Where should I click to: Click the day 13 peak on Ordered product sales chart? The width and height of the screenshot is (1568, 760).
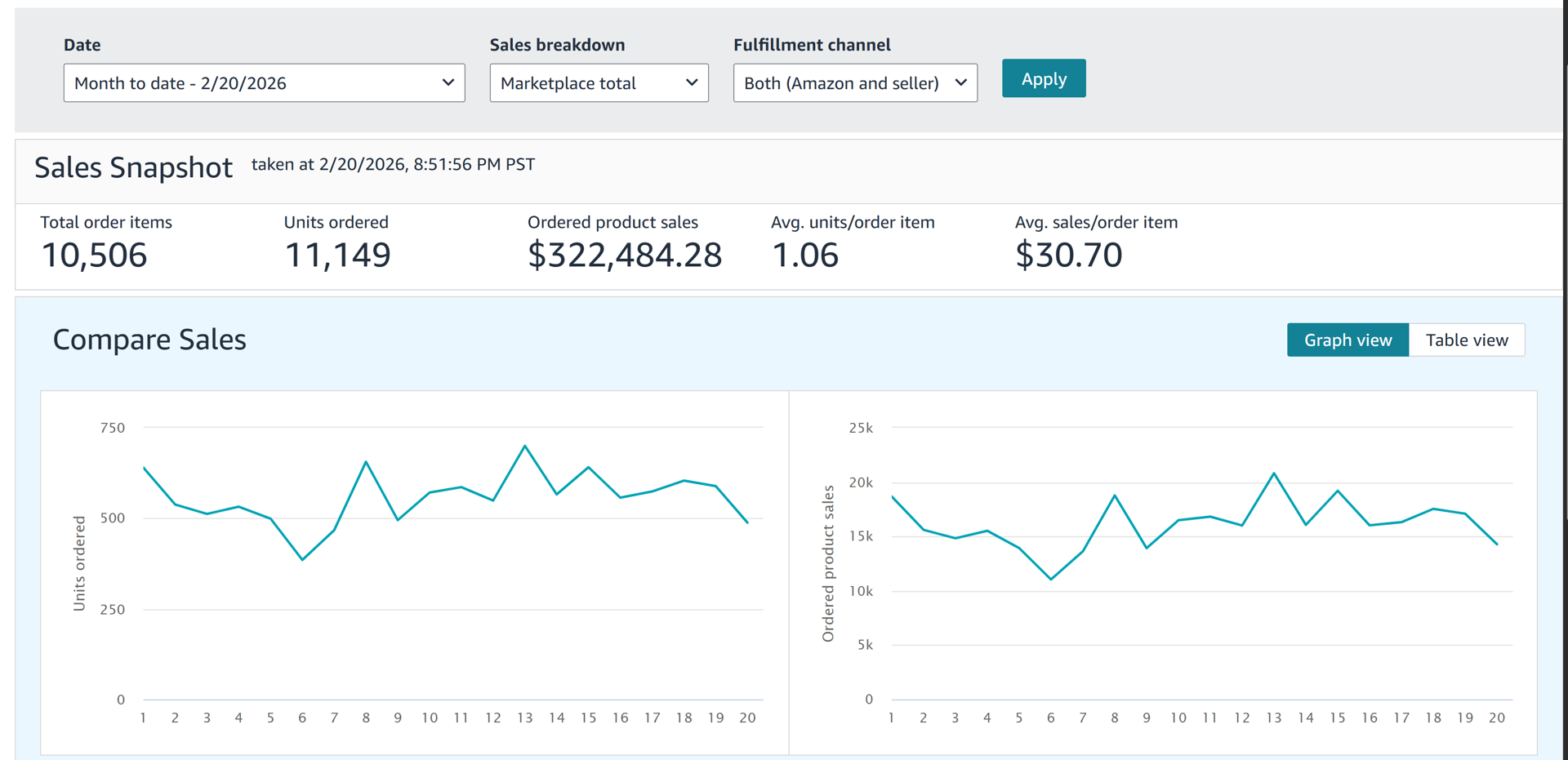pos(1274,473)
